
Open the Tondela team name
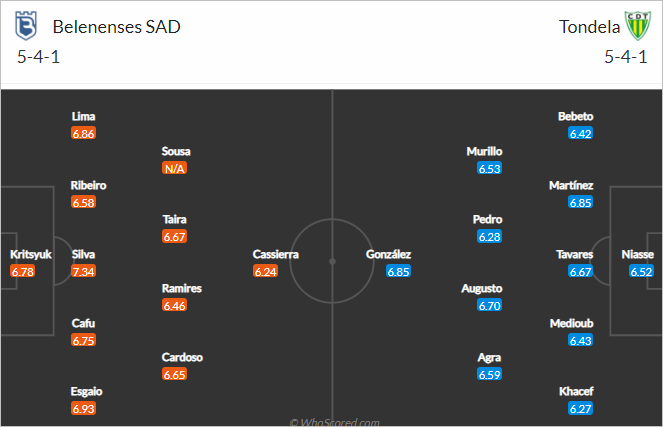point(589,27)
